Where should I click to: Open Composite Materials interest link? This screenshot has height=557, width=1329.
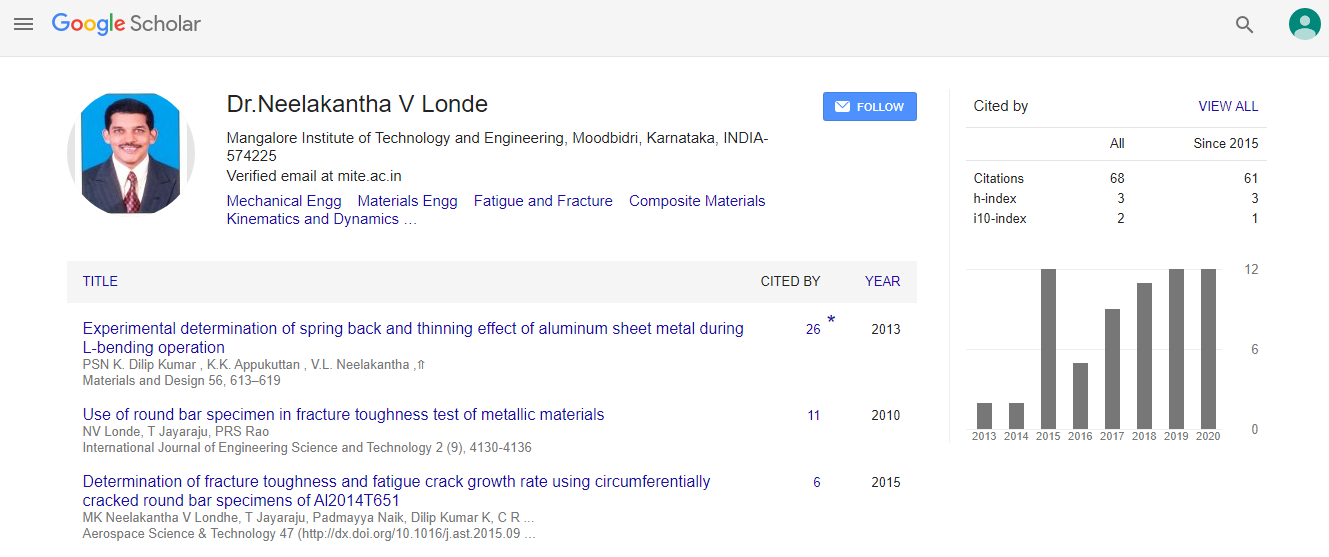[697, 201]
